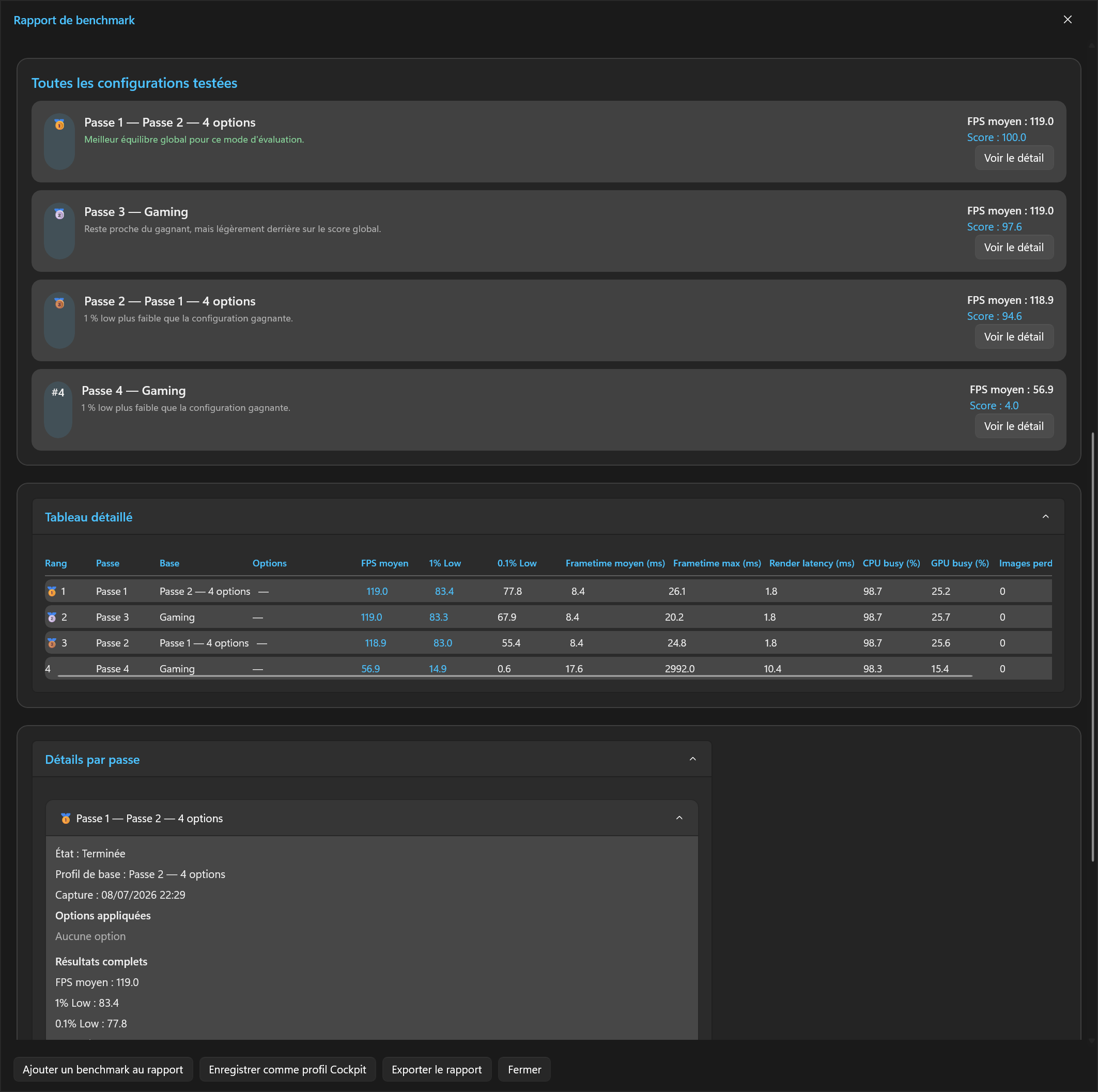
Task: Click Ajouter un benchmark au rapport
Action: (103, 1069)
